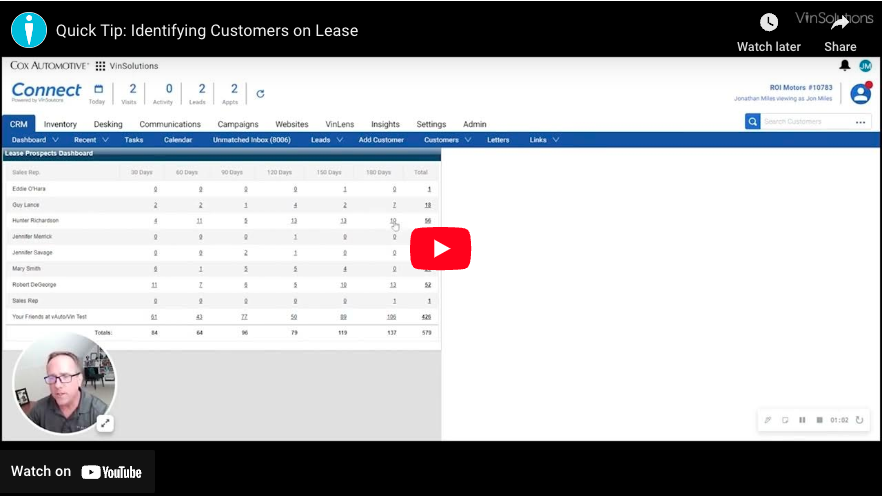882x496 pixels.
Task: Click the VinSolutions apps grid icon
Action: (100, 66)
